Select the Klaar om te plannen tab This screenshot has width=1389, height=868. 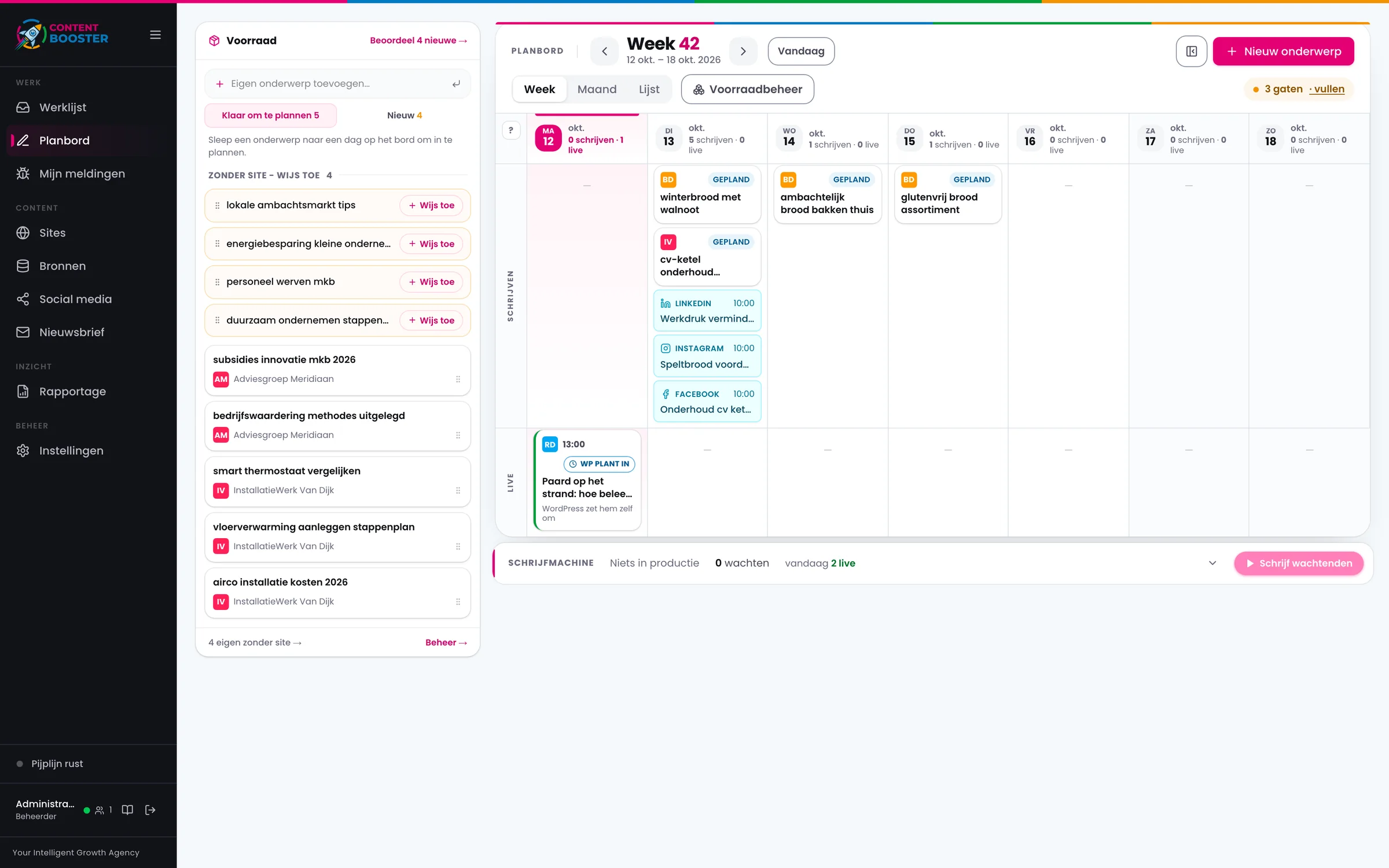270,115
